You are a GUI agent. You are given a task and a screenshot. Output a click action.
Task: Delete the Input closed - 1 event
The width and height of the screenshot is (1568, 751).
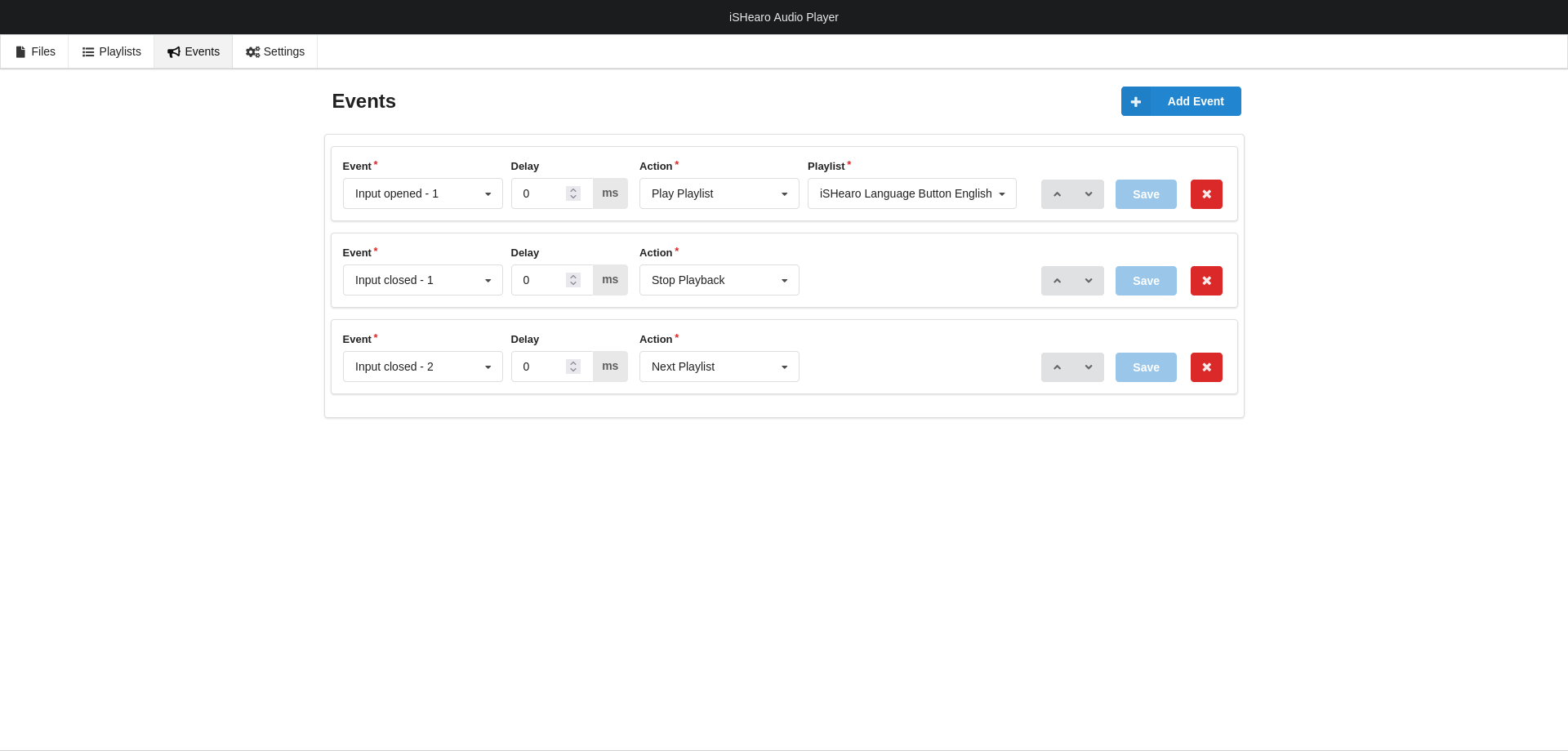[1205, 281]
